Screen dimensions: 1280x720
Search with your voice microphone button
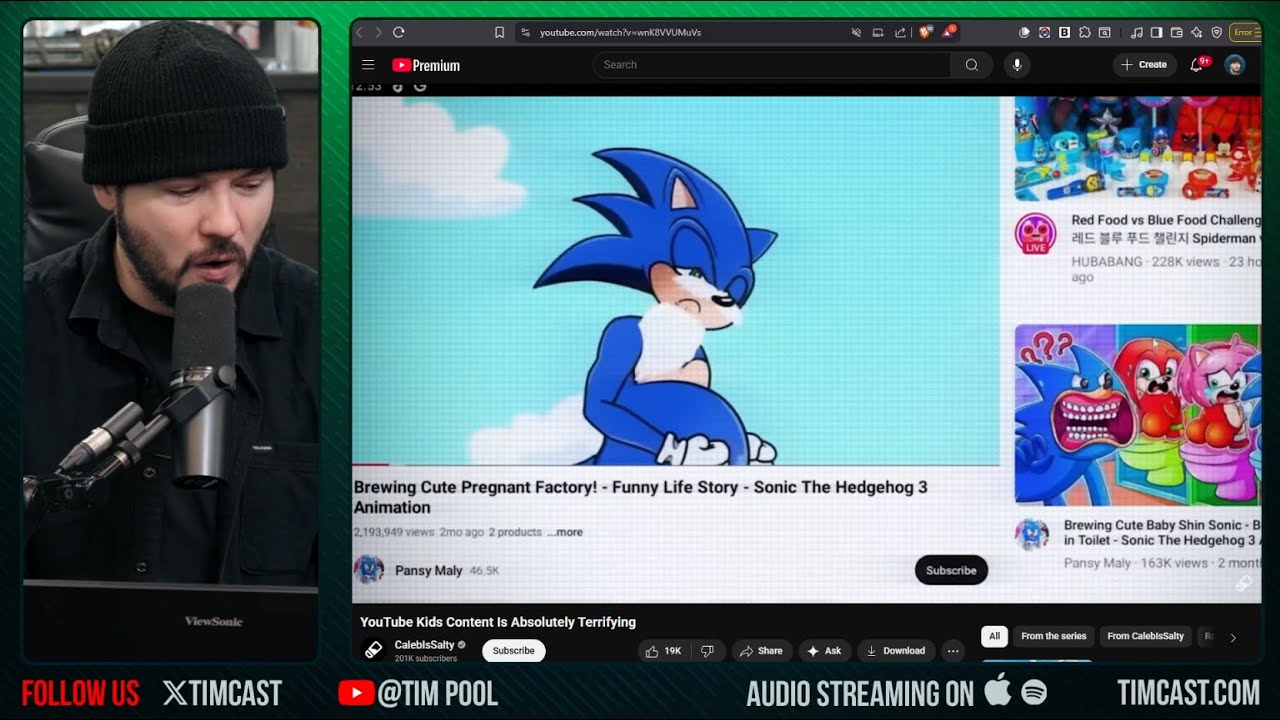point(1017,65)
